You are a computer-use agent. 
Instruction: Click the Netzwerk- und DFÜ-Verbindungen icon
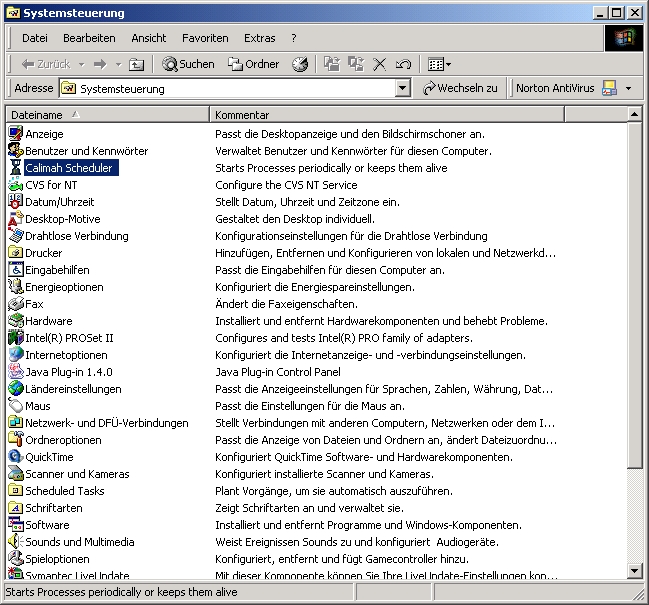click(x=16, y=422)
